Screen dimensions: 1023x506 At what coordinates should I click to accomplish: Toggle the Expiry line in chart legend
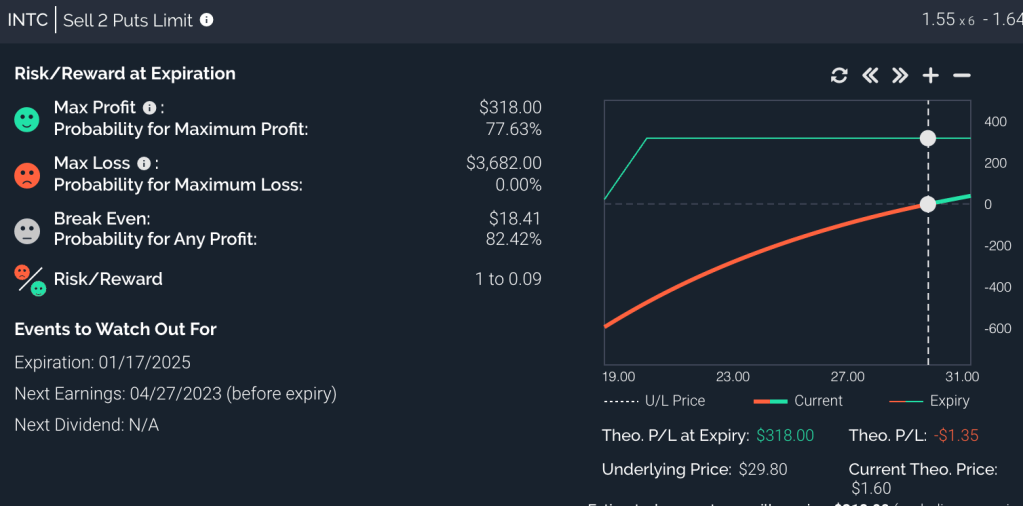tap(929, 401)
